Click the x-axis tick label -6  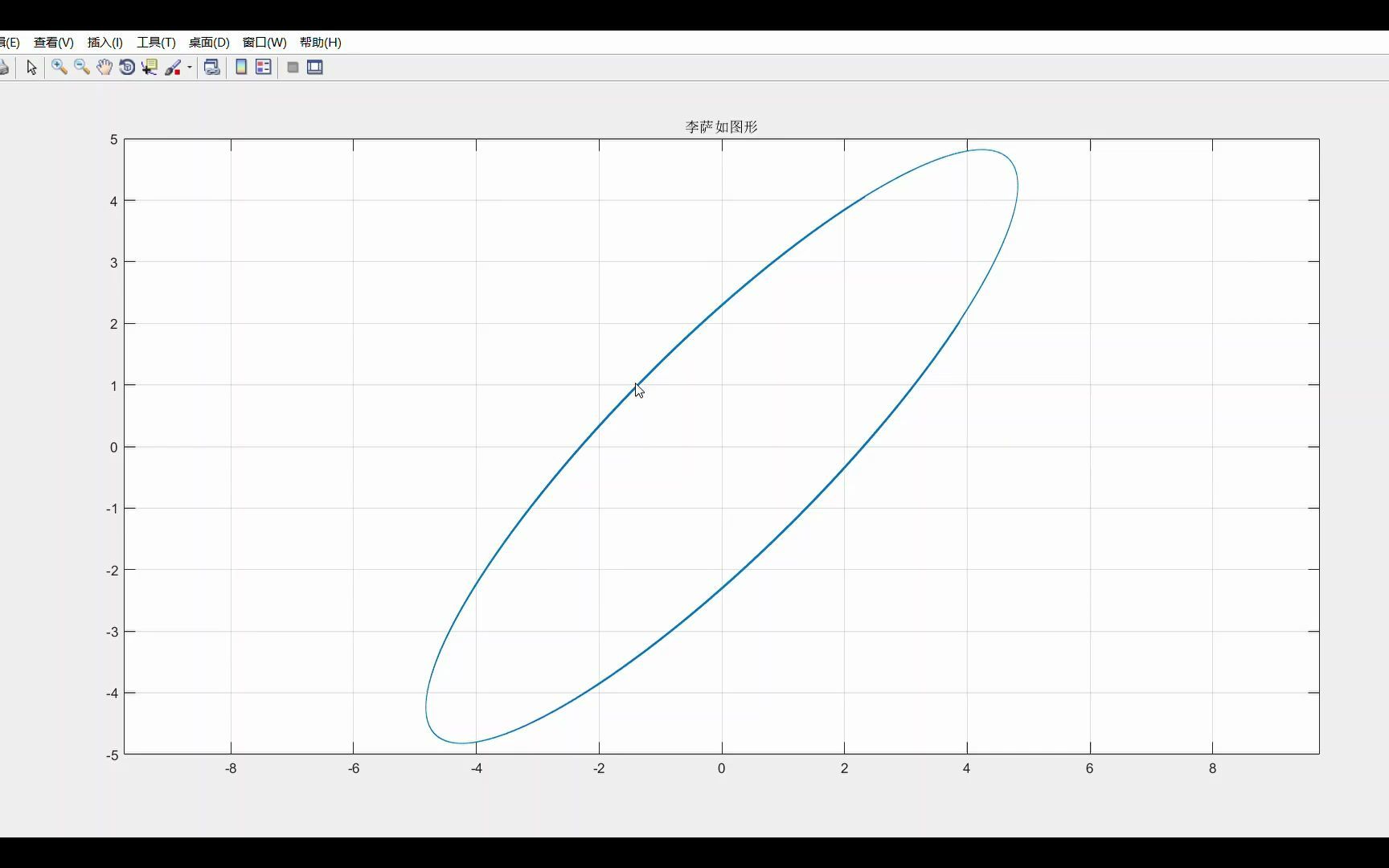(354, 768)
